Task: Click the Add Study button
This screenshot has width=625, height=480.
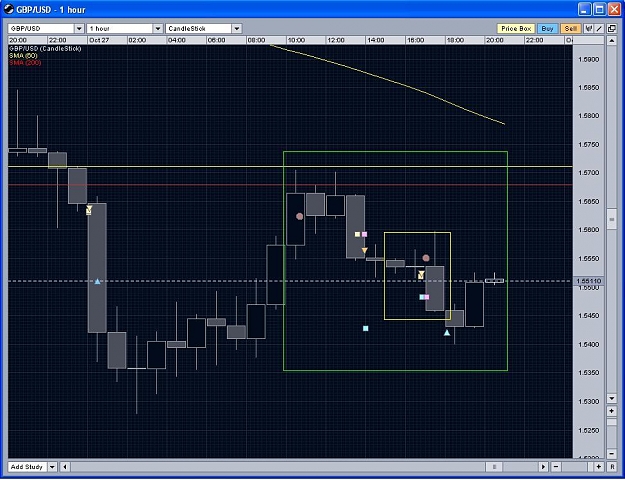Action: point(27,467)
